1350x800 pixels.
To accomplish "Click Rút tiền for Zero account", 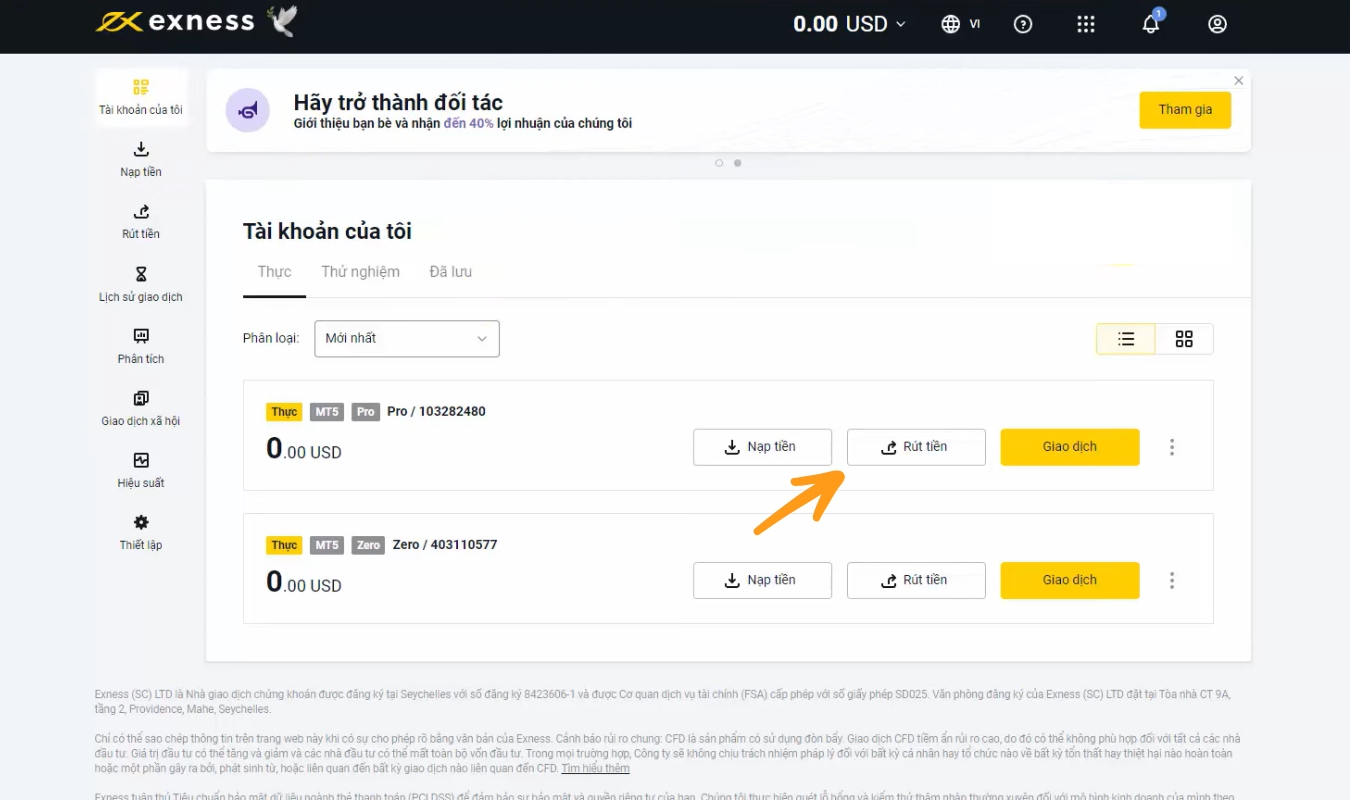I will point(916,580).
